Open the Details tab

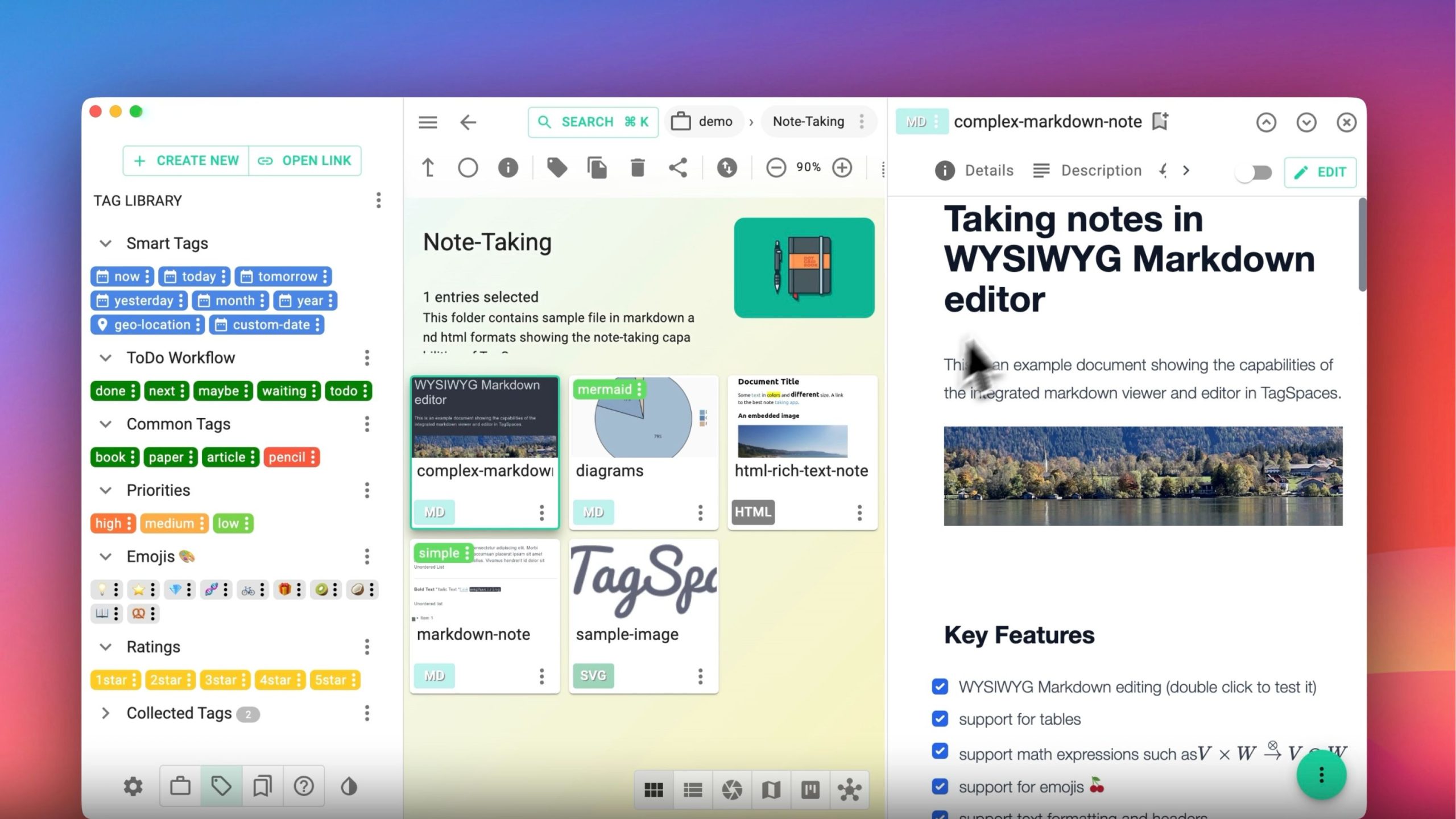974,171
